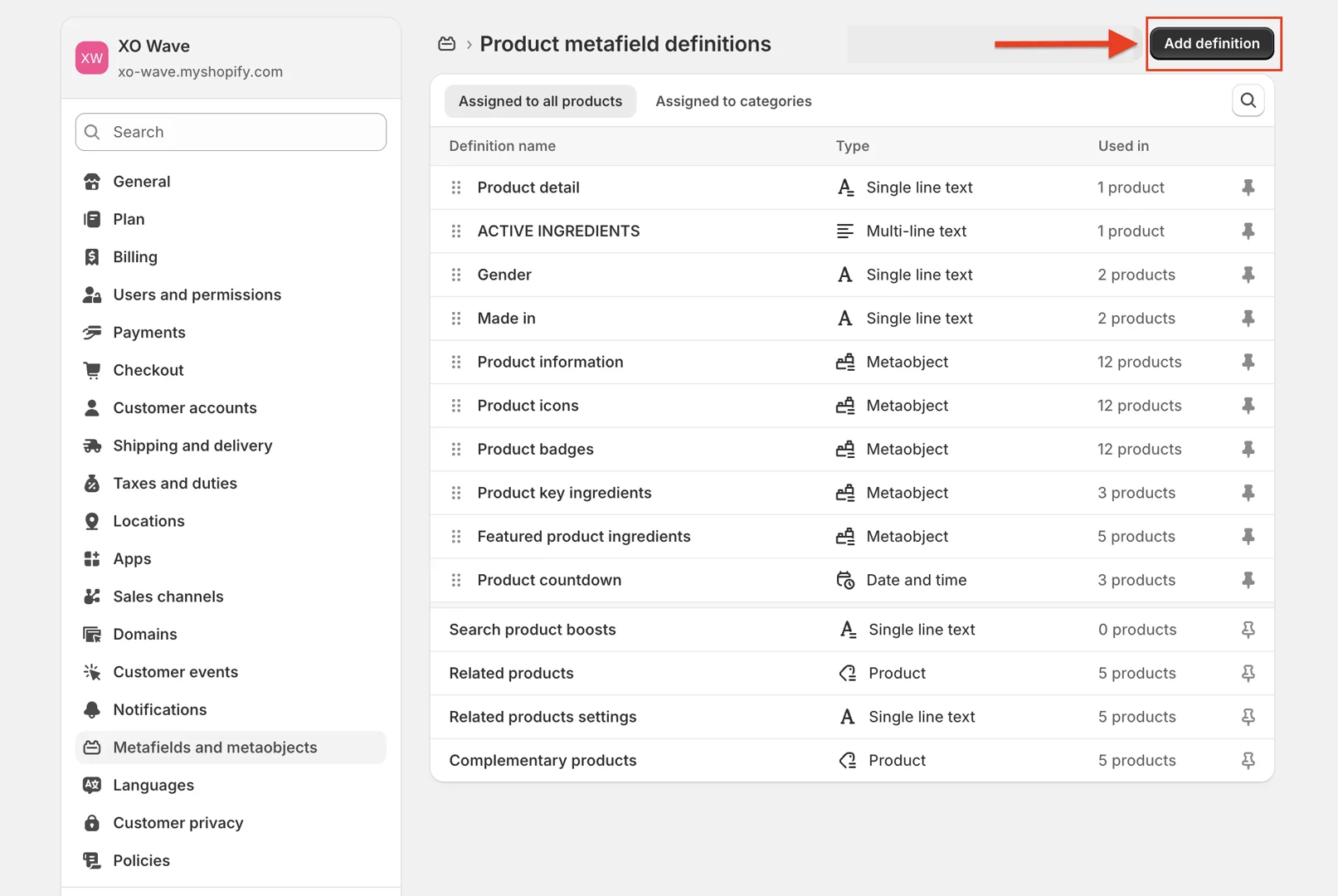Open Notifications via bell icon in sidebar
1338x896 pixels.
(92, 709)
